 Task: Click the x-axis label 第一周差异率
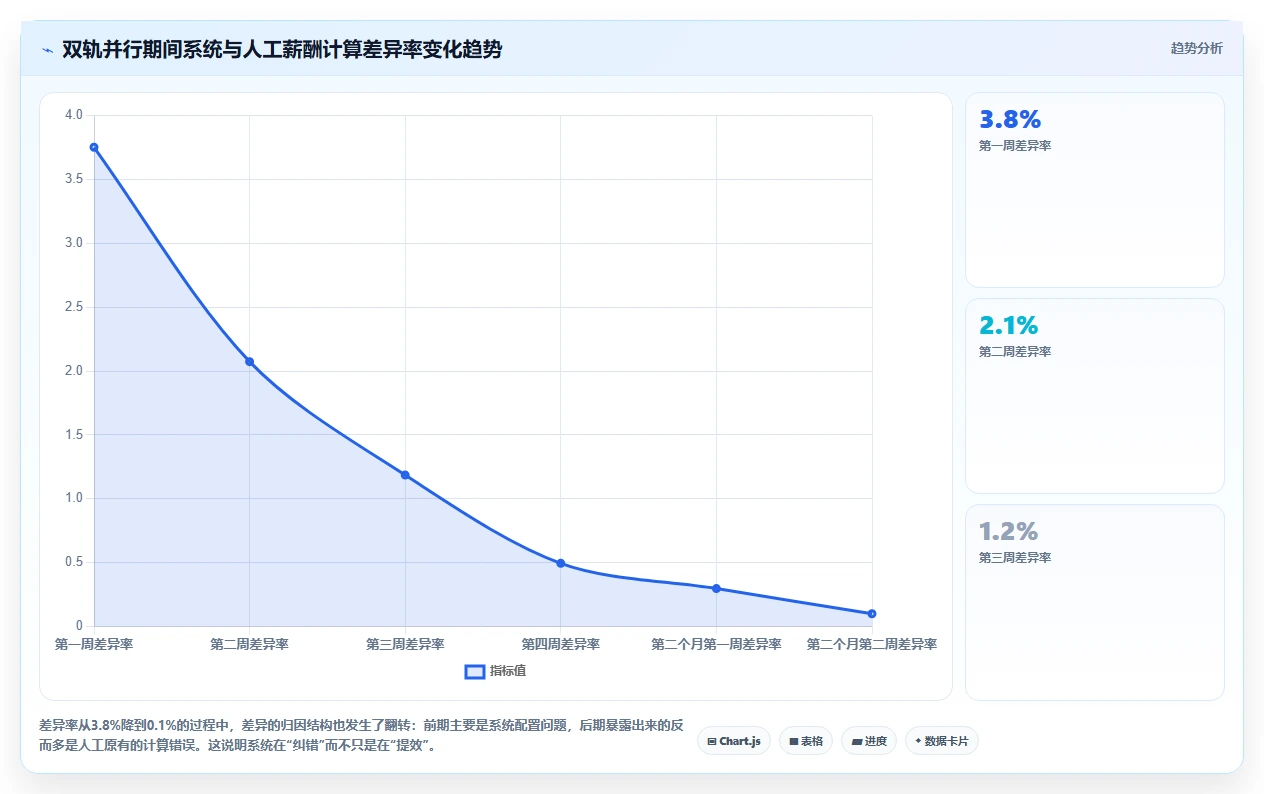pyautogui.click(x=94, y=644)
